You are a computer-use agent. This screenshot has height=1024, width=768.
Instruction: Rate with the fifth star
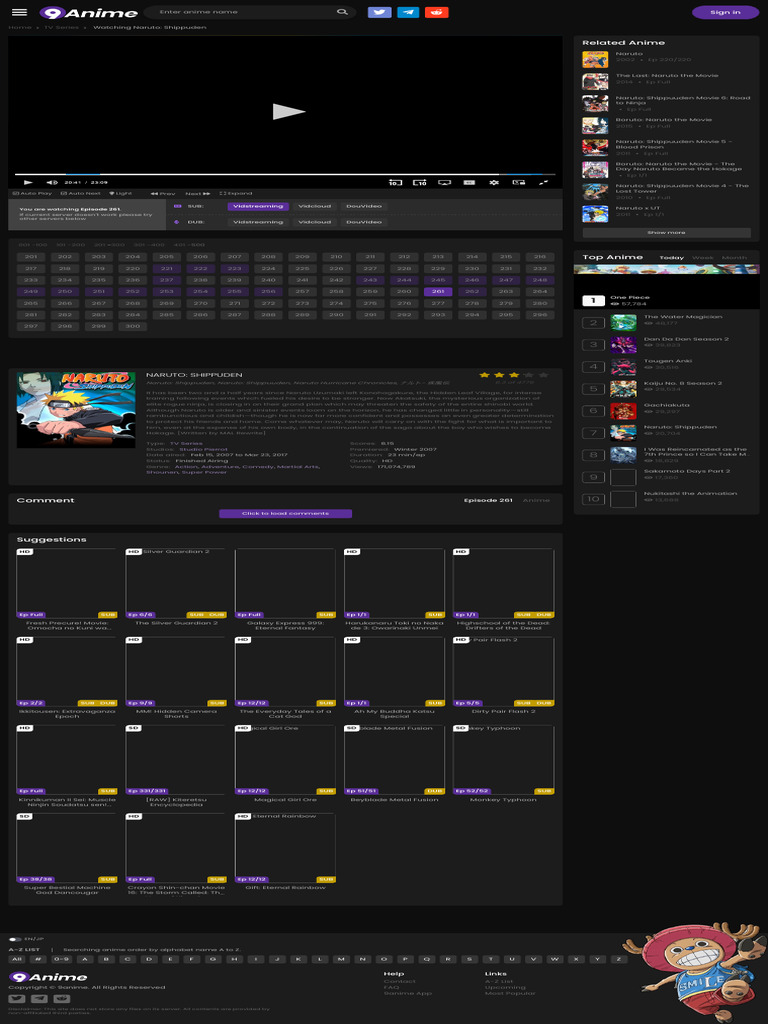click(543, 376)
